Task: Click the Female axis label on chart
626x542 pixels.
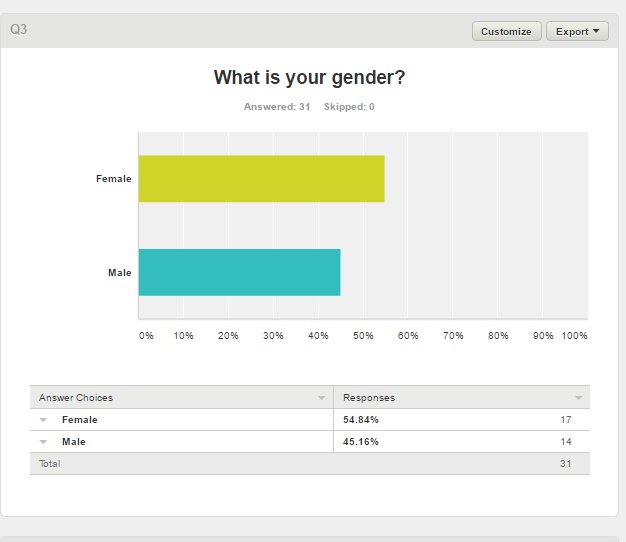Action: [x=113, y=179]
